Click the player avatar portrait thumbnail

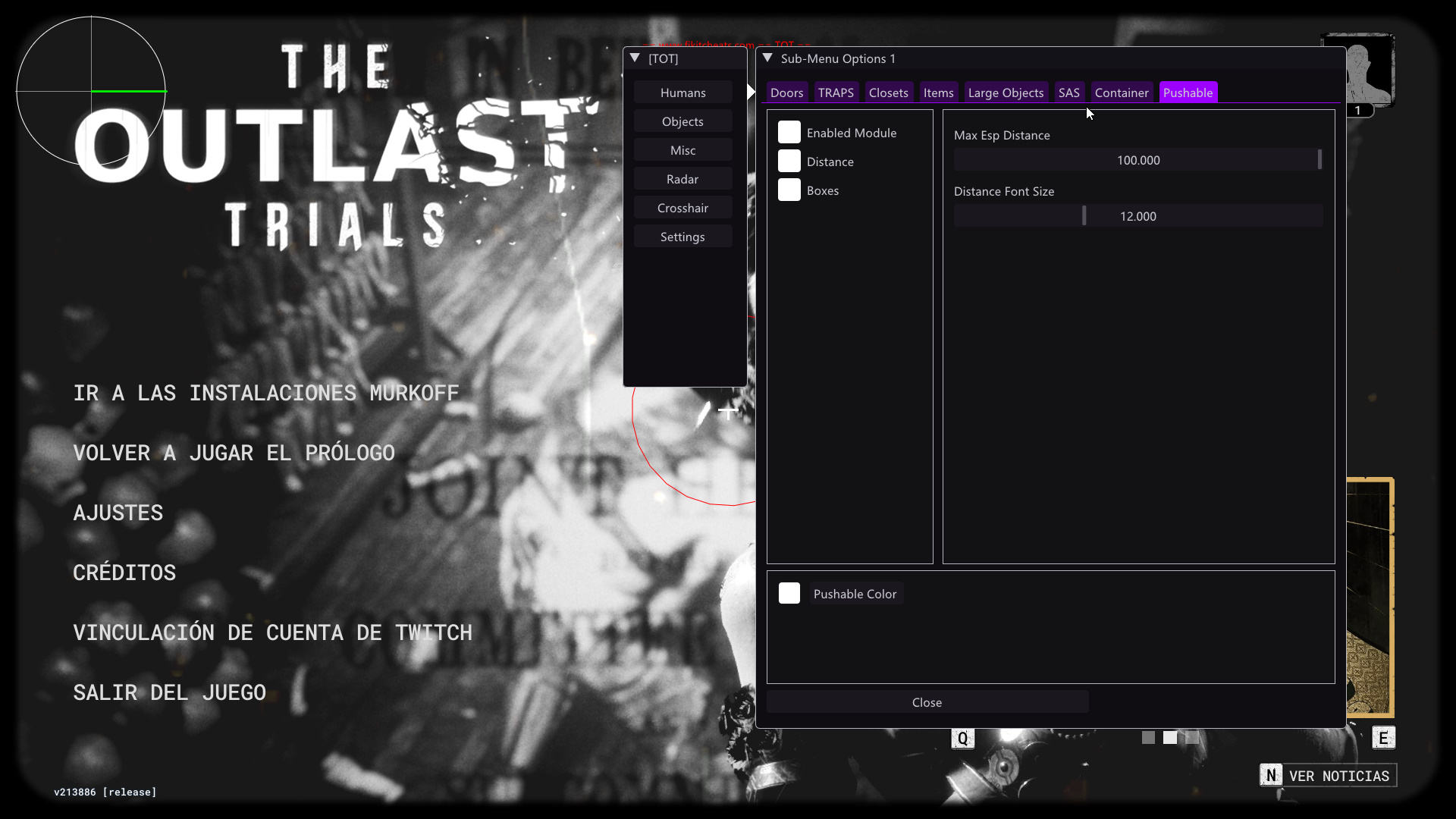click(1370, 70)
